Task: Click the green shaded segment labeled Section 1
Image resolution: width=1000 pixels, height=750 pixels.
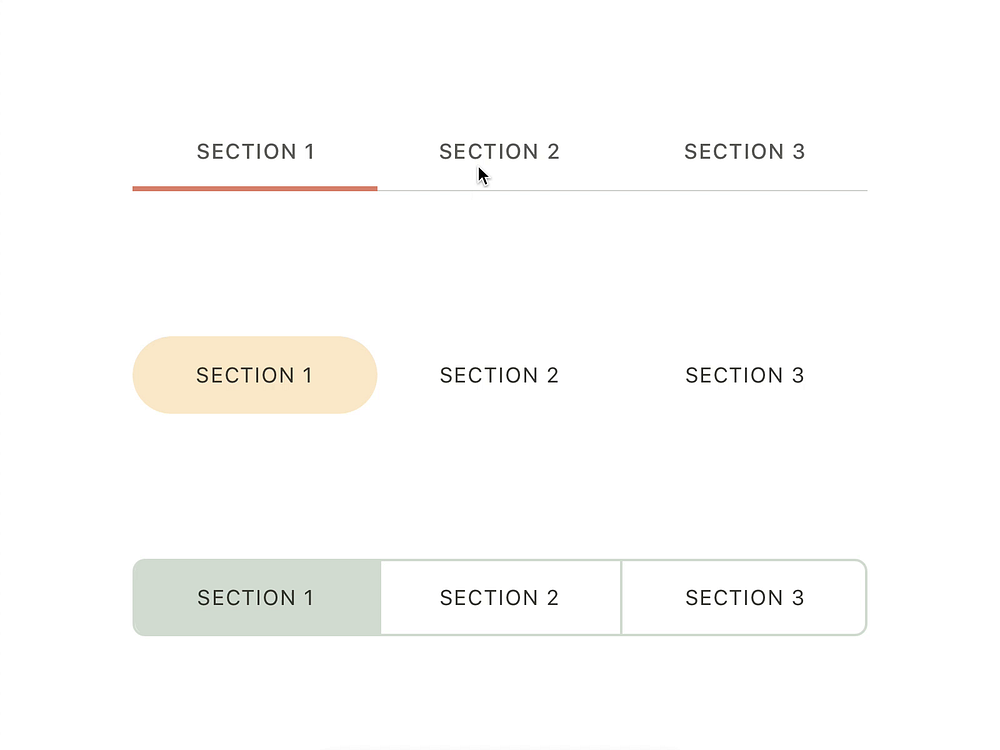Action: [x=255, y=597]
